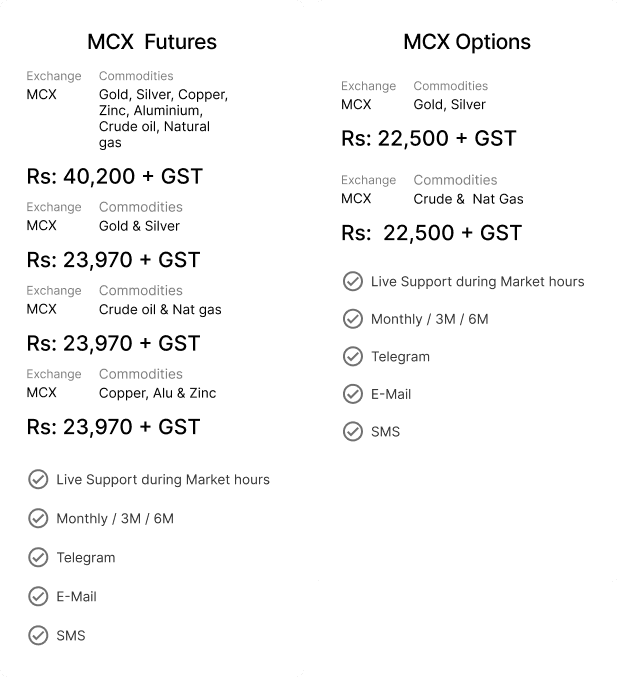Click checkmark icon next to Options SMS
This screenshot has height=677, width=619.
pos(353,432)
